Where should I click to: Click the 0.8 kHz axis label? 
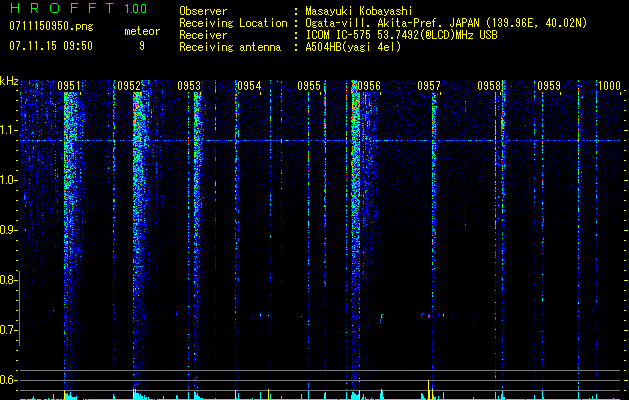click(8, 280)
